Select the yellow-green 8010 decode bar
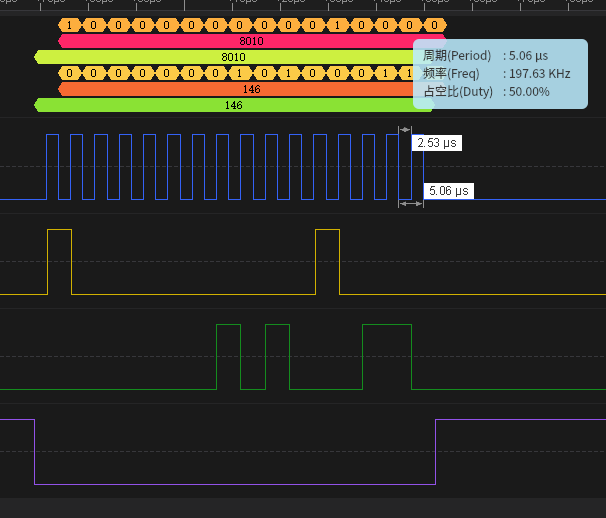 click(233, 57)
